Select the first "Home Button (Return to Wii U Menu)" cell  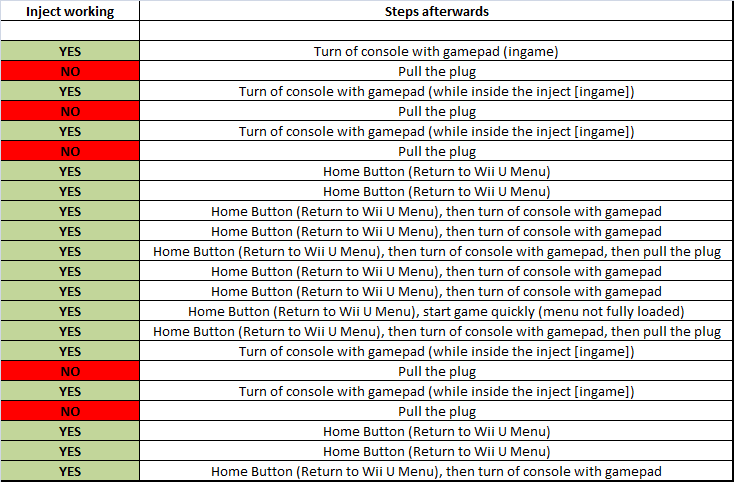tap(436, 171)
